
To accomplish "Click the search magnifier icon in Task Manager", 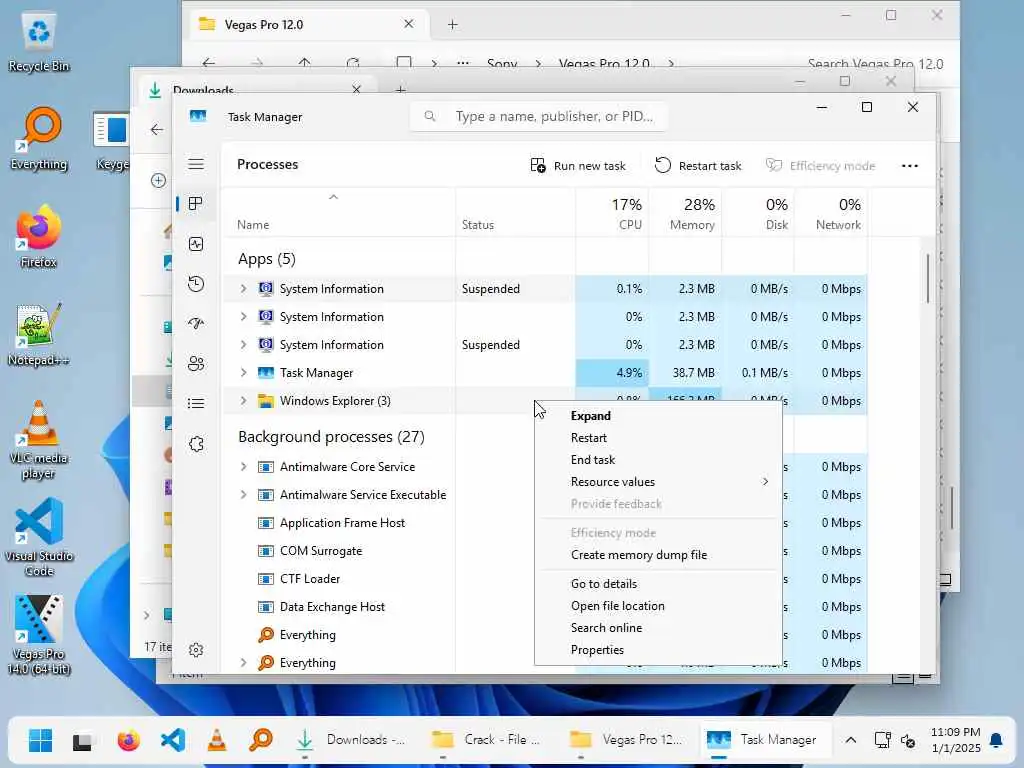I will pyautogui.click(x=430, y=116).
